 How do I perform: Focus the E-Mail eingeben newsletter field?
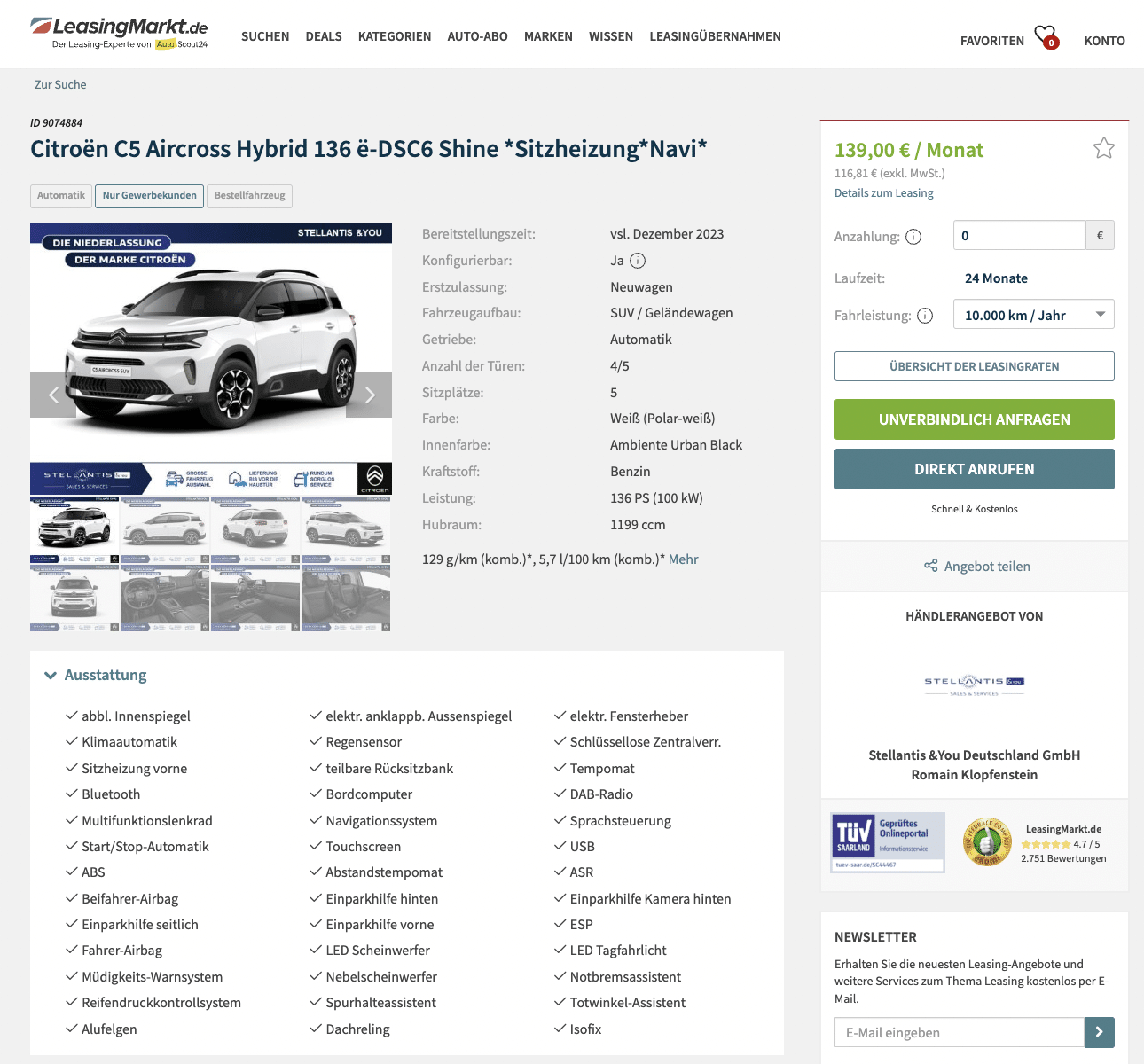[960, 1032]
